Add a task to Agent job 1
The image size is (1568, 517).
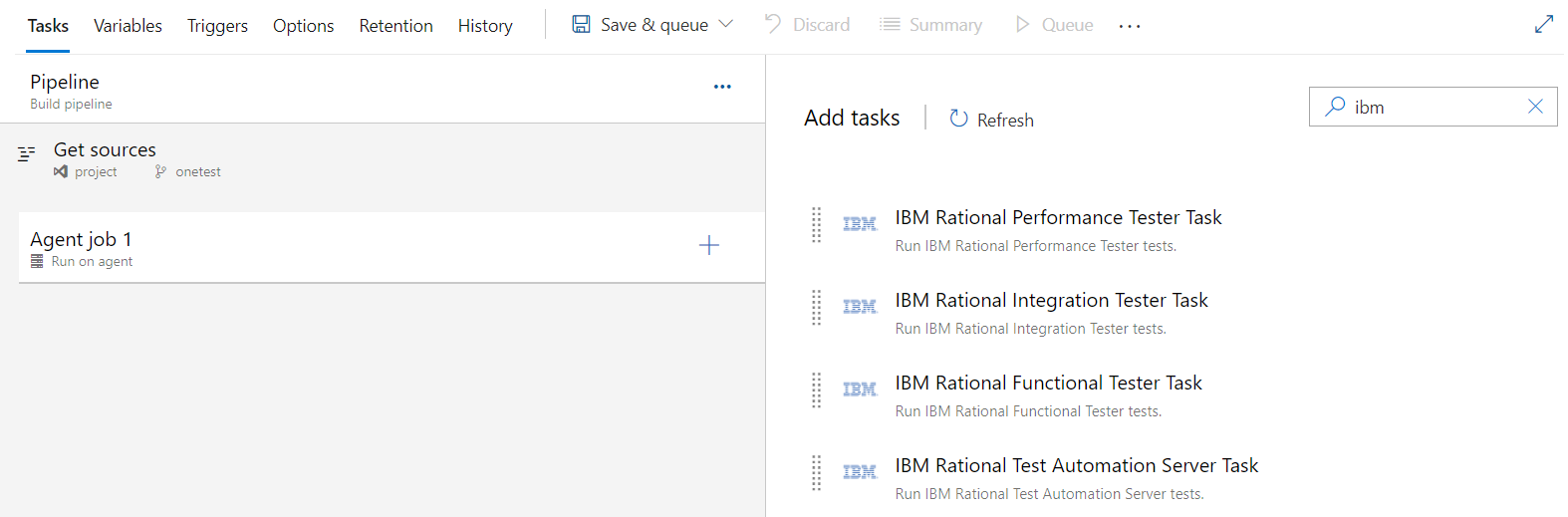pyautogui.click(x=708, y=245)
